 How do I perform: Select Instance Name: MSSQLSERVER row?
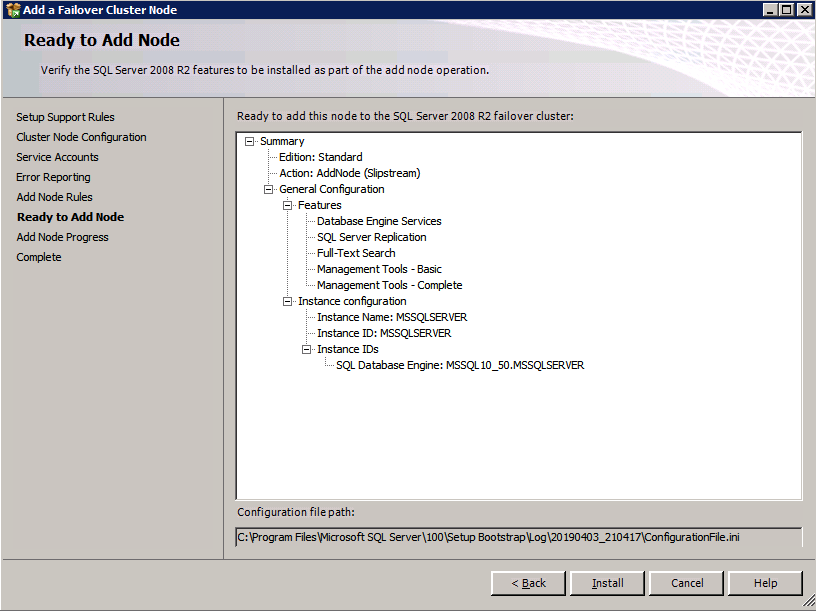pos(392,317)
